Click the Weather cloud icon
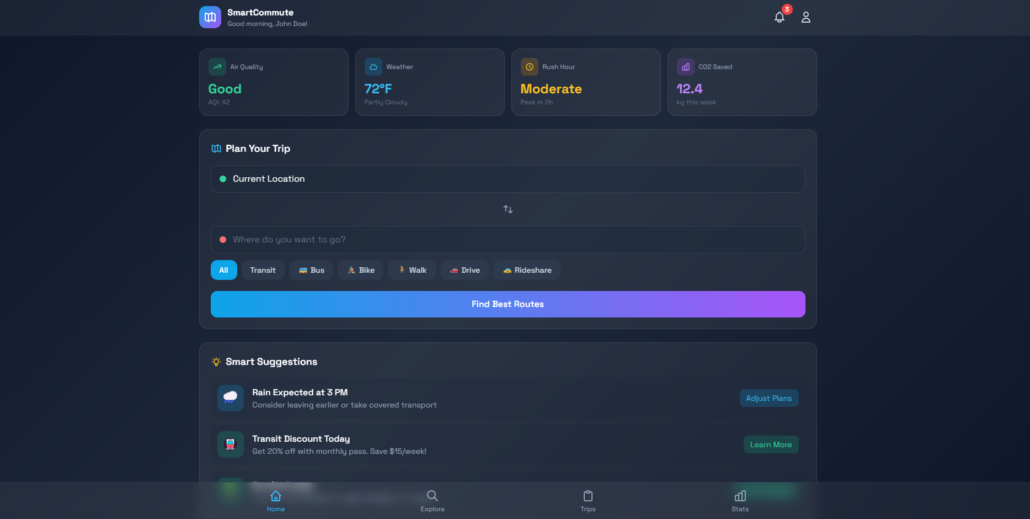The height and width of the screenshot is (519, 1030). coord(373,67)
